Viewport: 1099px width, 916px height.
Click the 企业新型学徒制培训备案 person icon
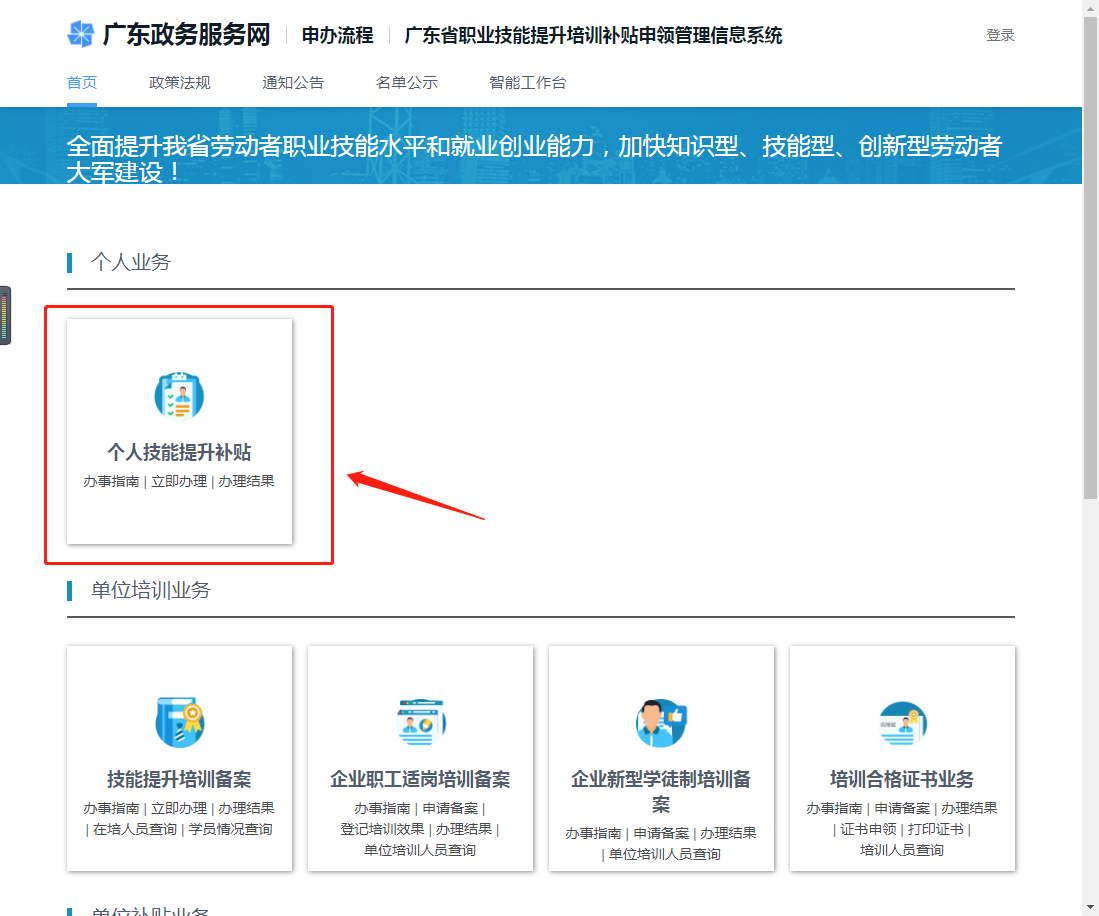(661, 723)
